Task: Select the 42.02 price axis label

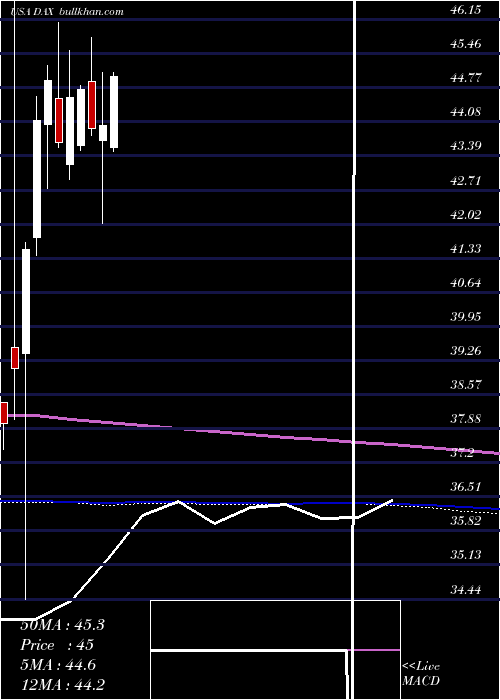Action: pyautogui.click(x=466, y=214)
